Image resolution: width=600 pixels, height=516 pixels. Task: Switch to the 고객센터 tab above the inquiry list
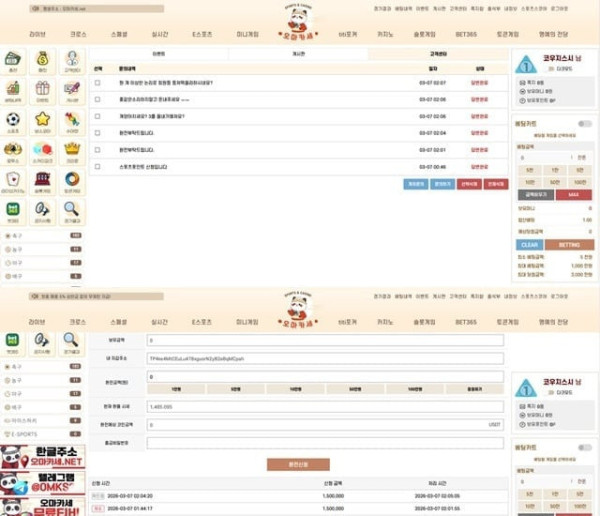(x=439, y=54)
